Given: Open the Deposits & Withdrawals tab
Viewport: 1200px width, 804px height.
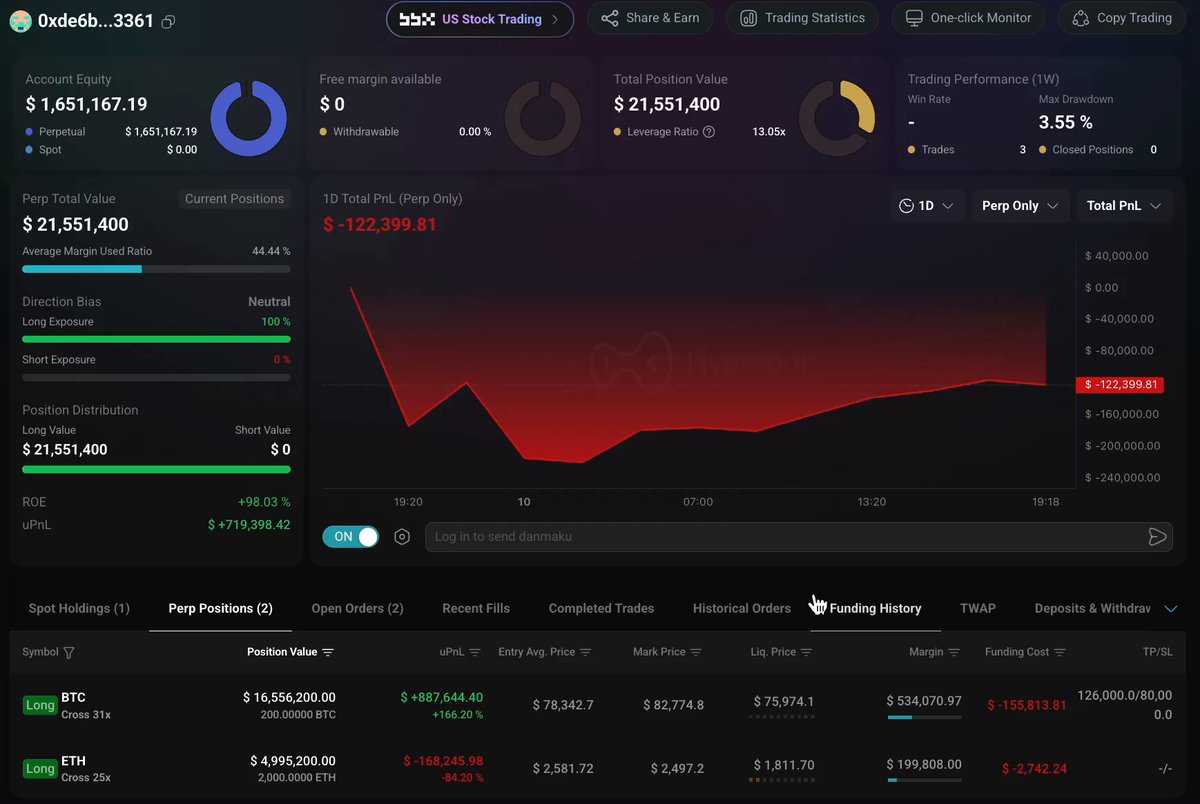Looking at the screenshot, I should pyautogui.click(x=1092, y=608).
